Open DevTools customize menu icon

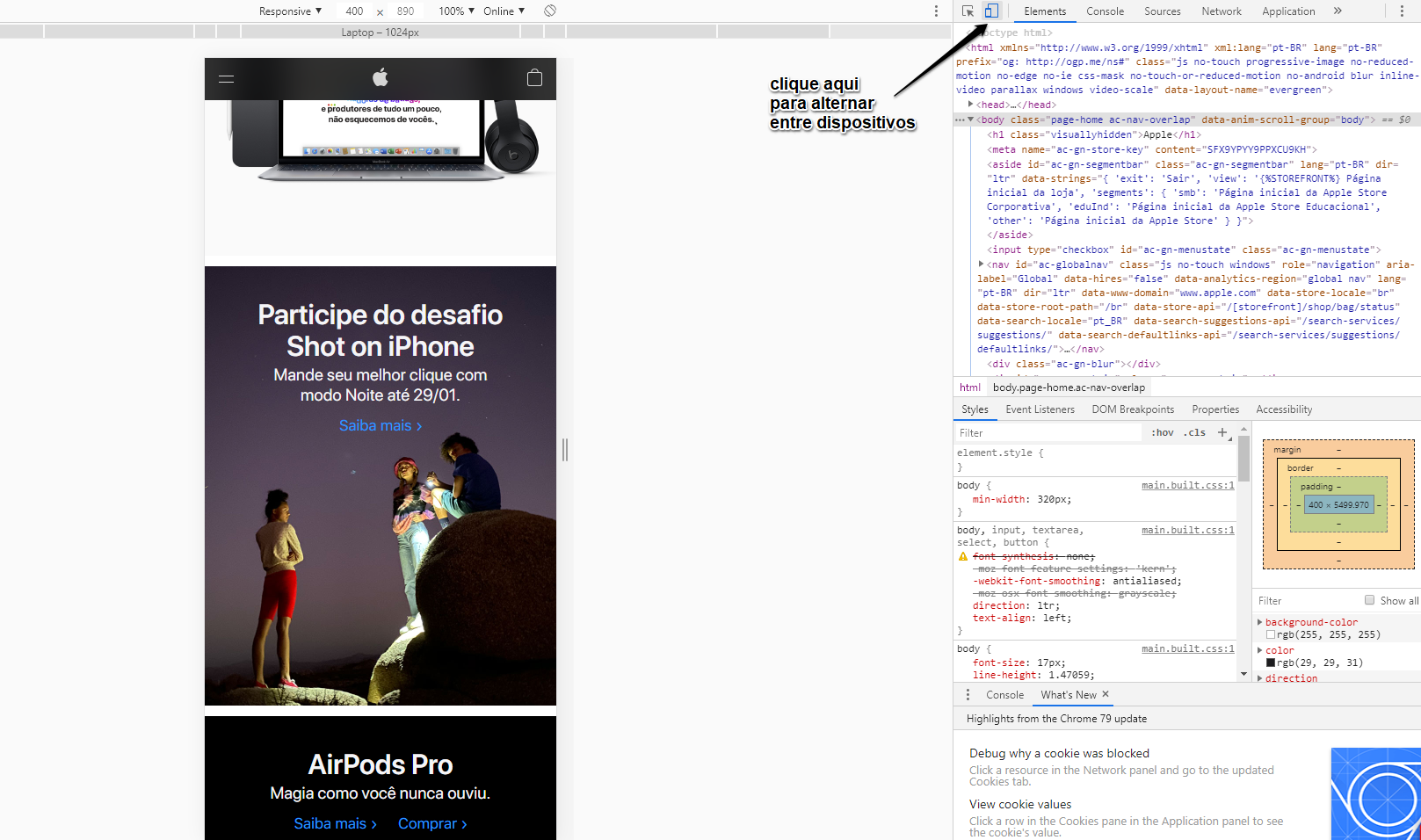pos(1402,11)
